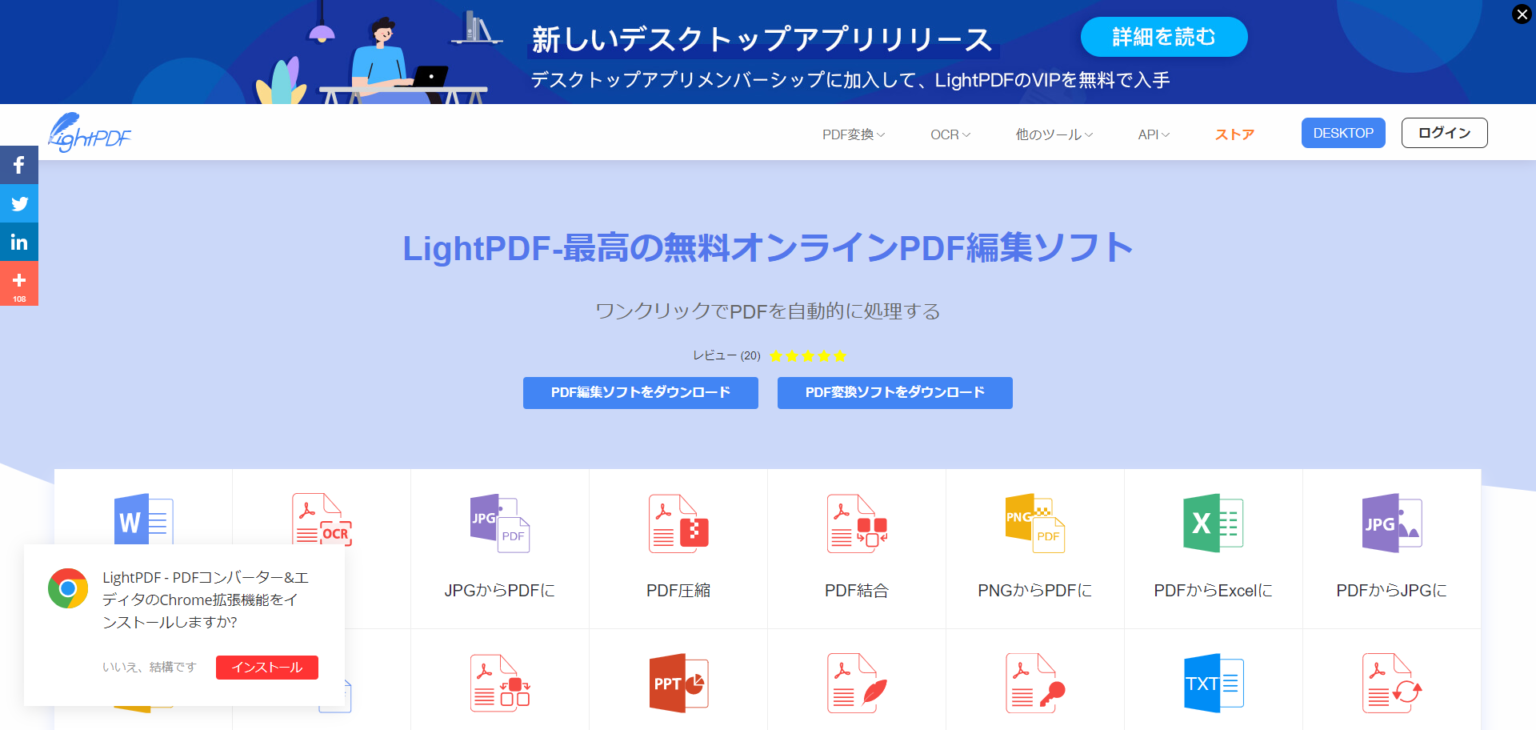The height and width of the screenshot is (730, 1536).
Task: Choose the PDFからJPGに converter icon
Action: pos(1391,524)
